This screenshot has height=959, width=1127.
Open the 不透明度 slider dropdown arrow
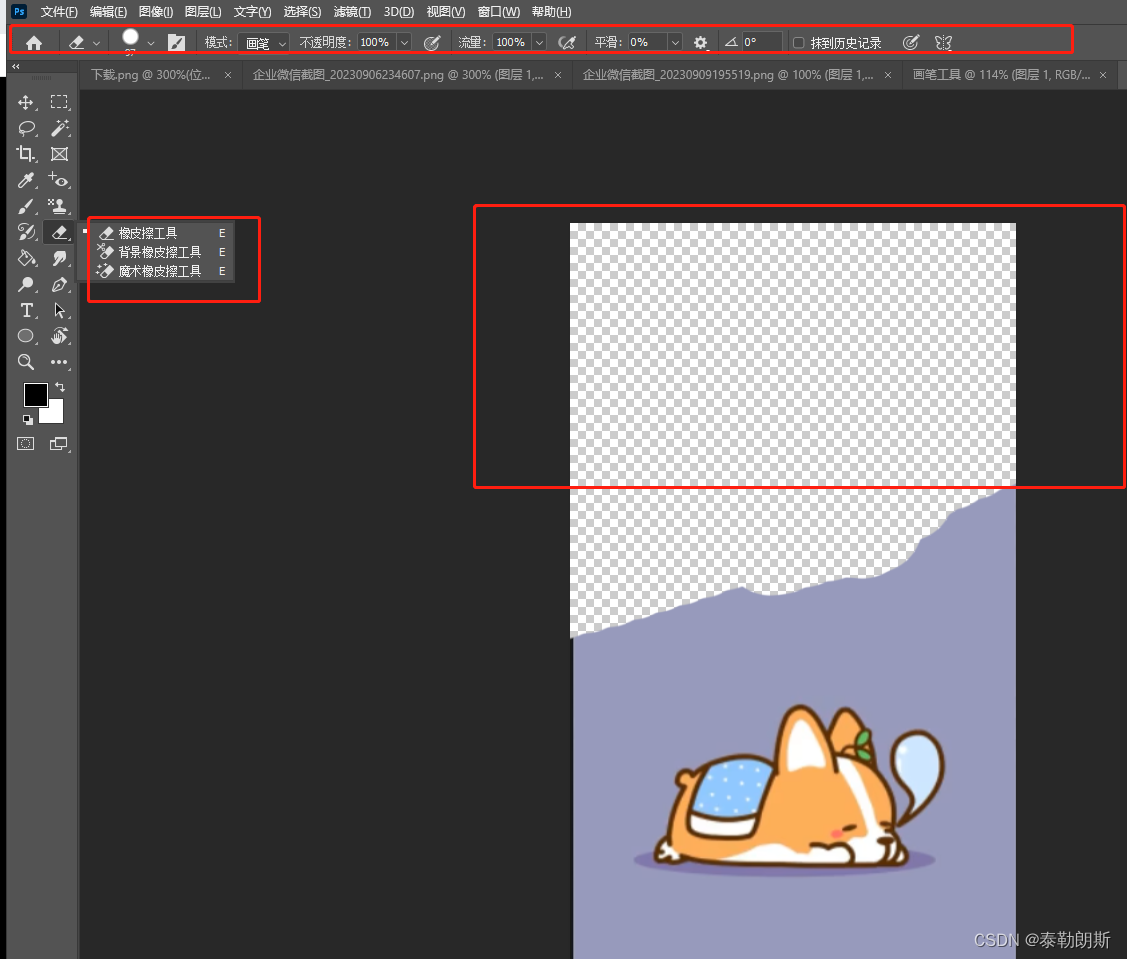(404, 43)
